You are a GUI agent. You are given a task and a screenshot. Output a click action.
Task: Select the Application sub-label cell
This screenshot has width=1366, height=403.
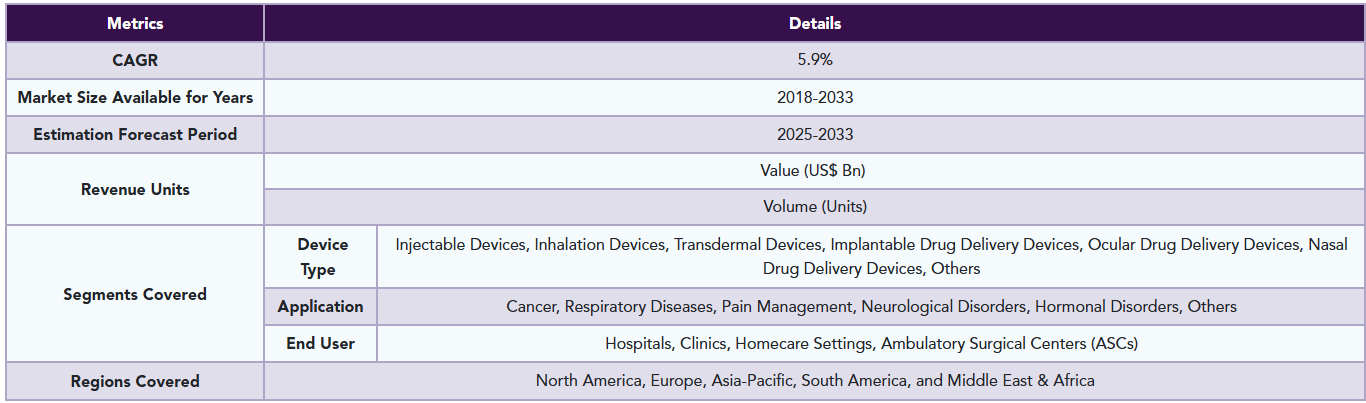321,306
